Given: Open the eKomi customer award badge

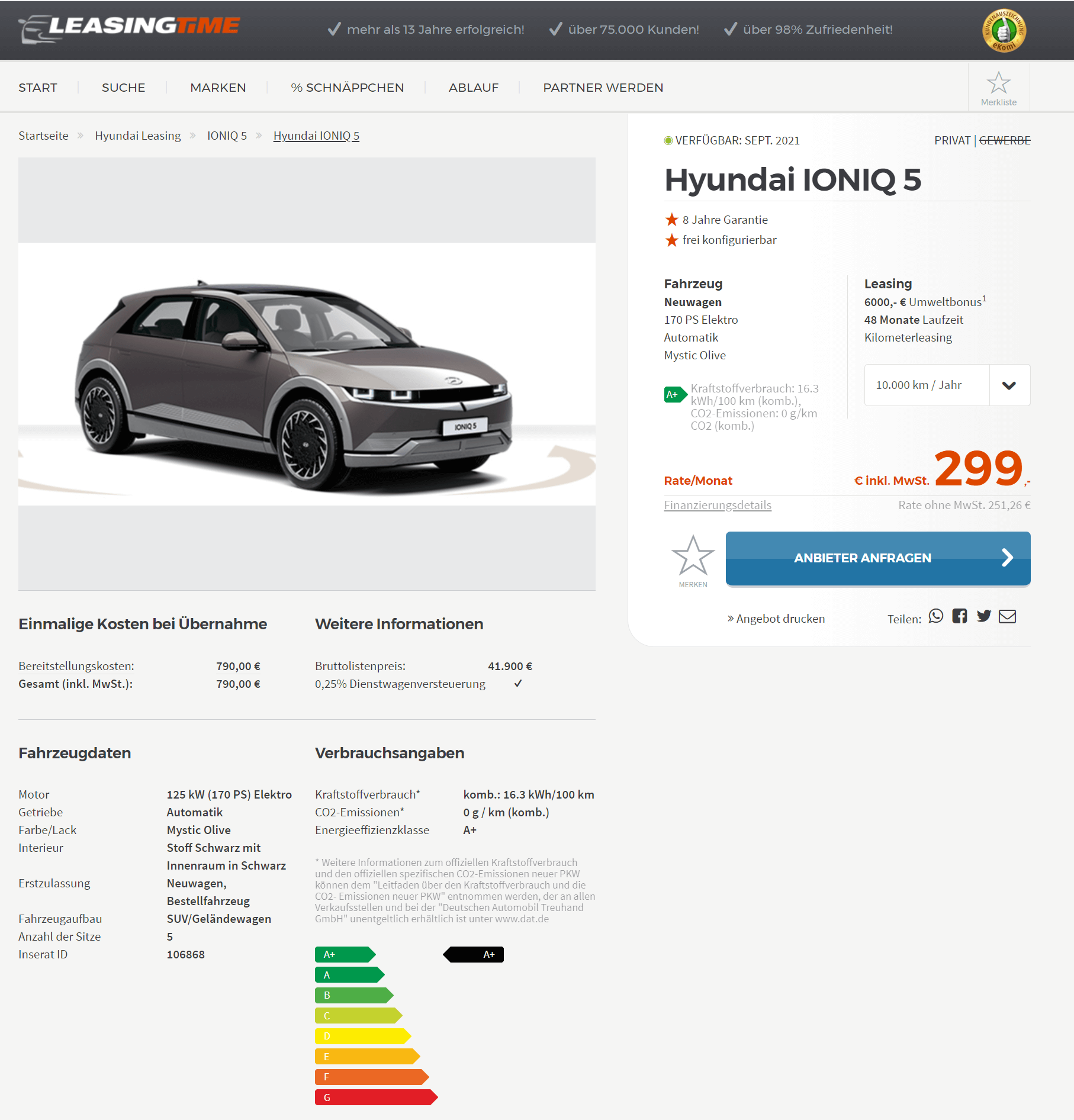Looking at the screenshot, I should tap(1004, 30).
